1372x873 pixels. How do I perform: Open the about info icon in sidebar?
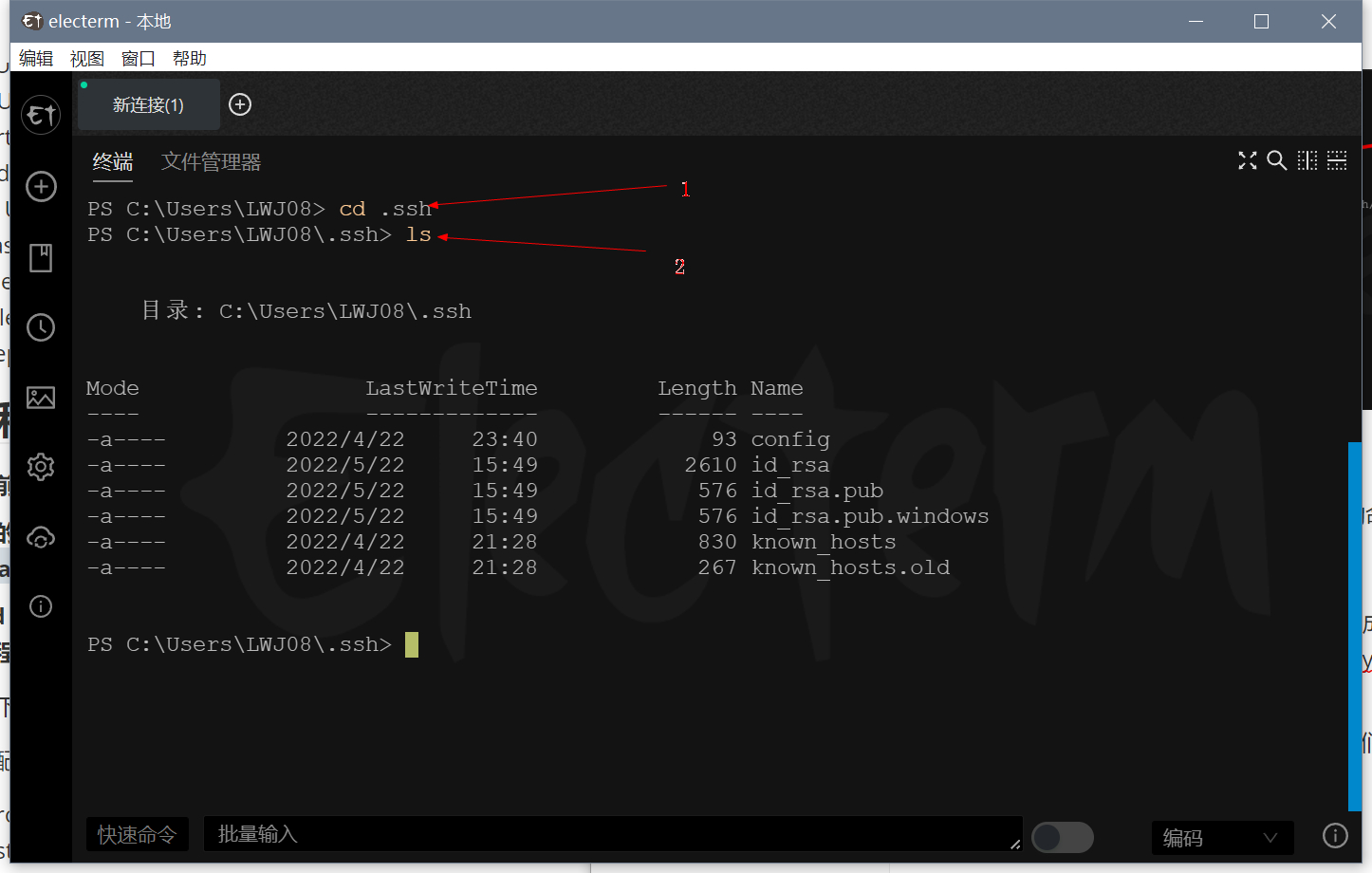41,606
